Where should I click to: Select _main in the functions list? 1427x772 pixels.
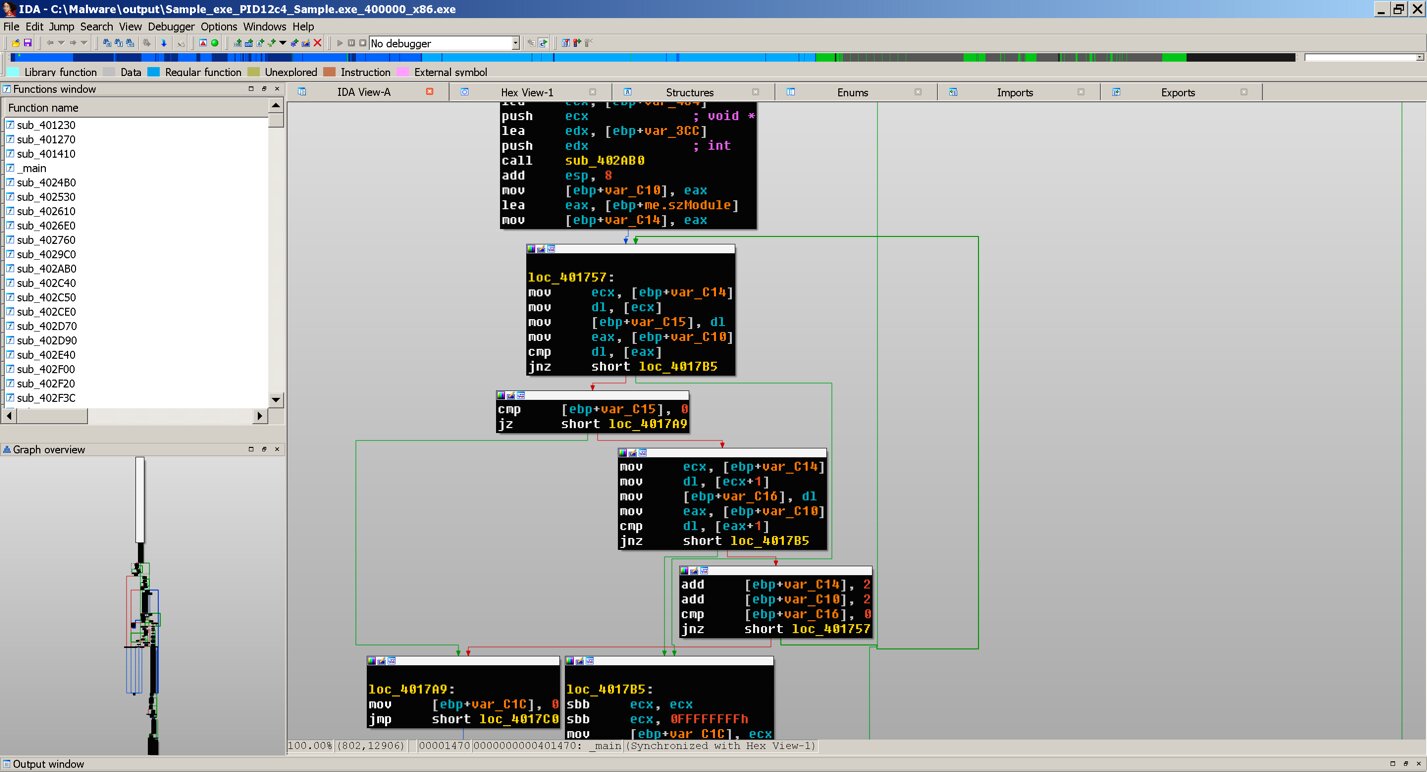coord(31,168)
